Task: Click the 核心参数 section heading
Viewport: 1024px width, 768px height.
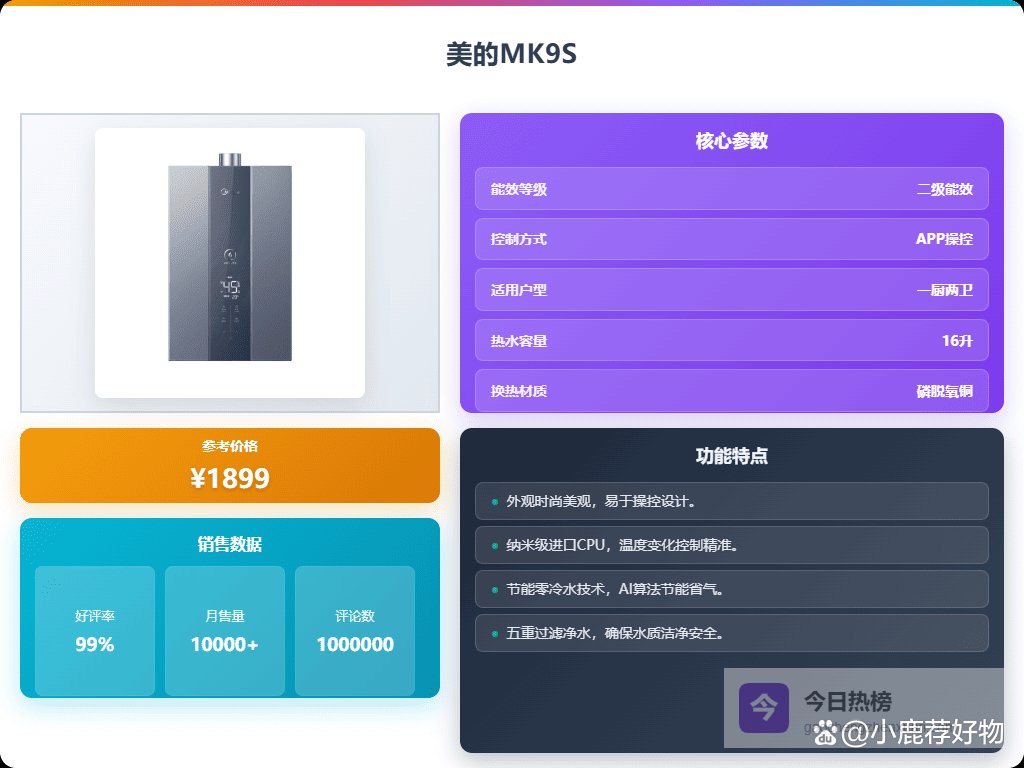Action: [x=731, y=141]
